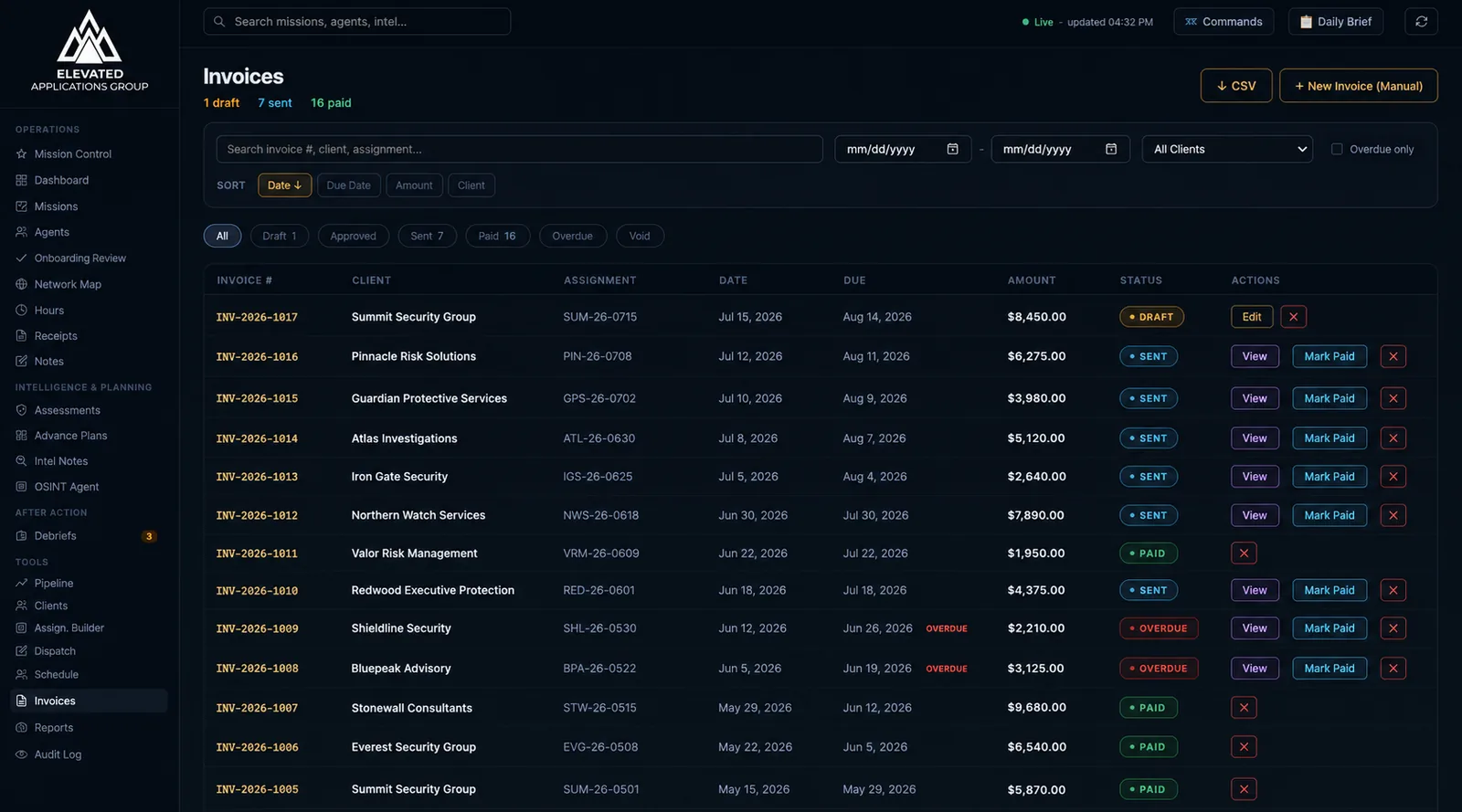Select the All filter tab
The width and height of the screenshot is (1462, 812).
coord(222,236)
